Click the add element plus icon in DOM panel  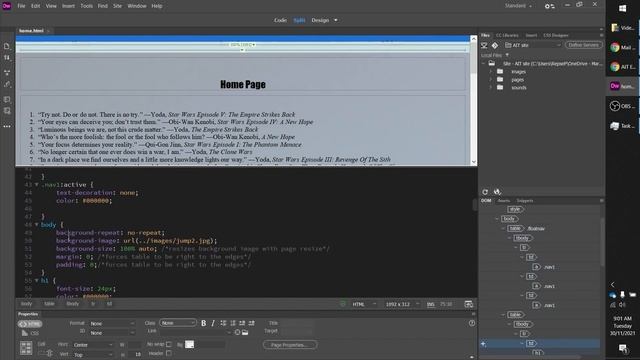tap(483, 344)
